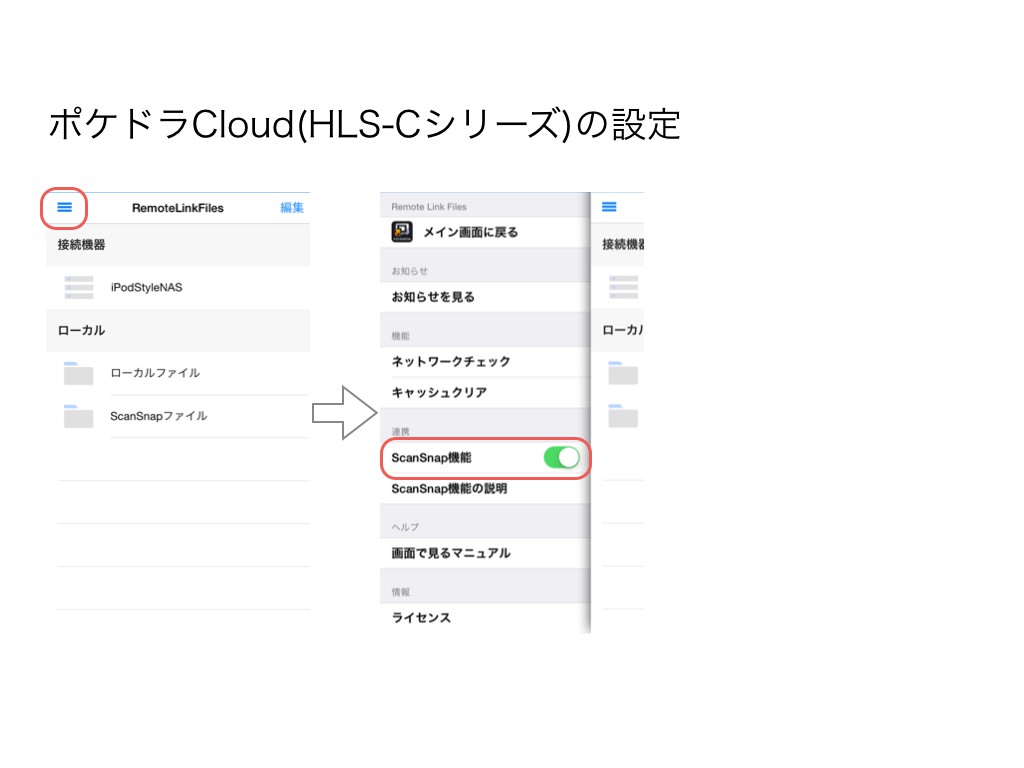The height and width of the screenshot is (768, 1024).
Task: Tap the 編集 edit button
Action: pos(292,208)
